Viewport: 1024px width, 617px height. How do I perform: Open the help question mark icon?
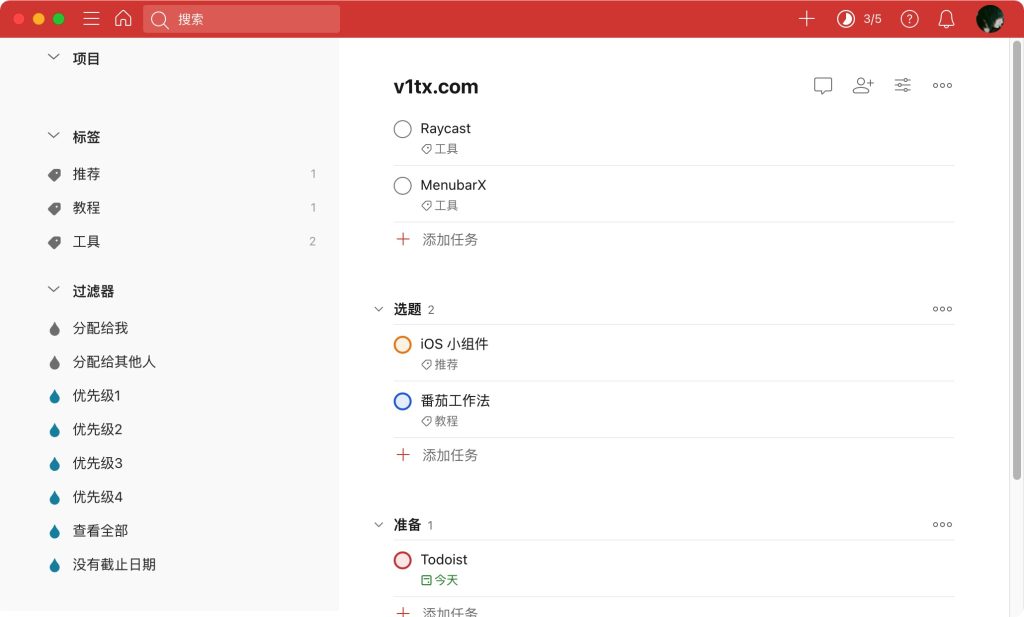(x=909, y=19)
